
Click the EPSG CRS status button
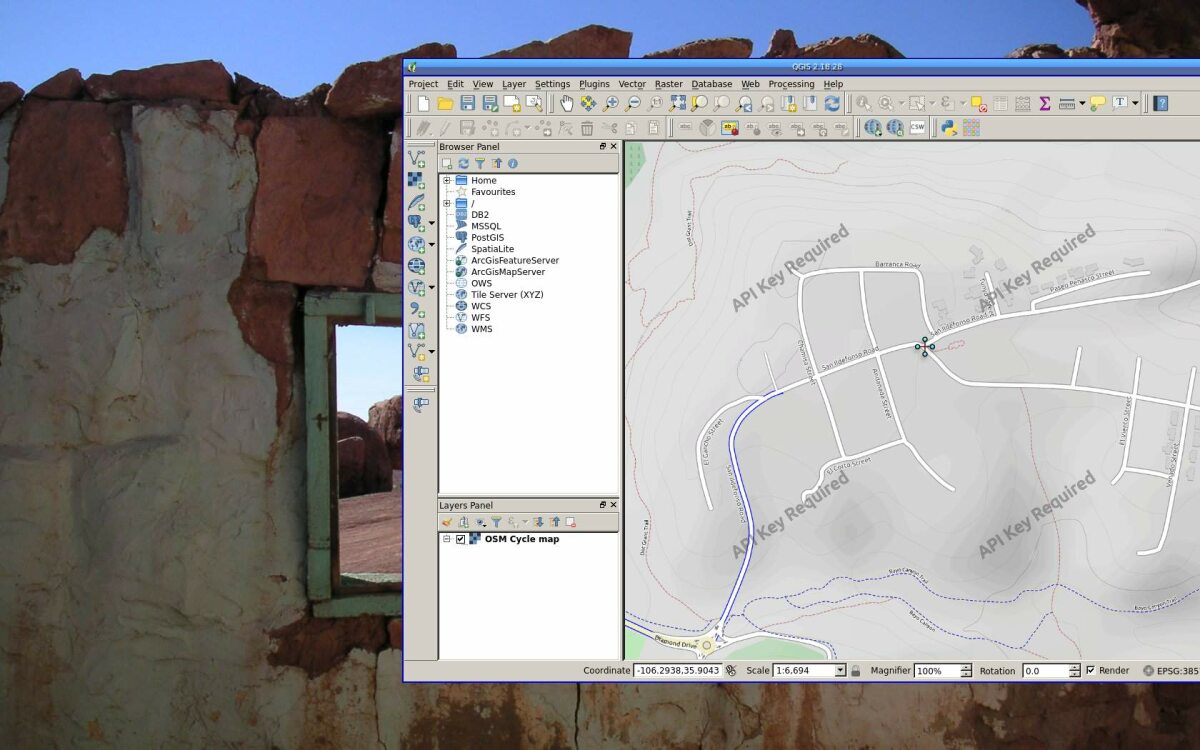[1170, 671]
